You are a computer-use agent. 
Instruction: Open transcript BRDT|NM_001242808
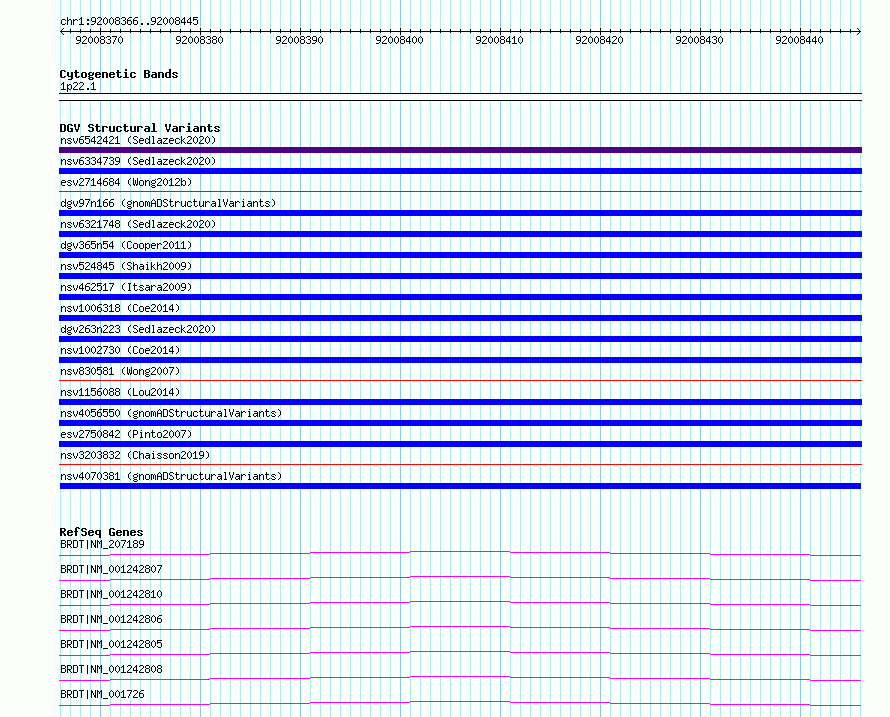(x=111, y=669)
